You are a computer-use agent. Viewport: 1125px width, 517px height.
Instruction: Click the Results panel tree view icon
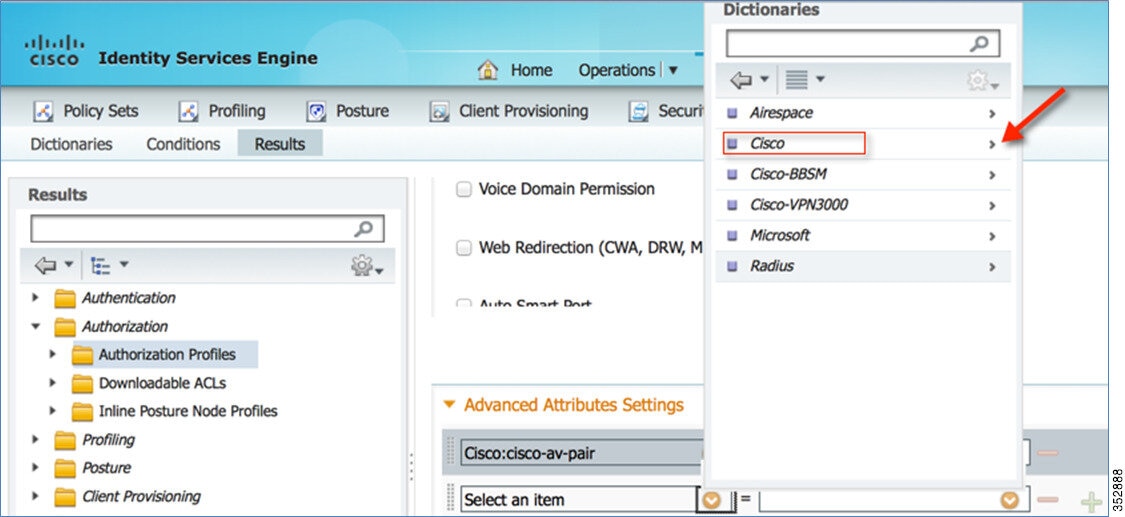pyautogui.click(x=101, y=265)
